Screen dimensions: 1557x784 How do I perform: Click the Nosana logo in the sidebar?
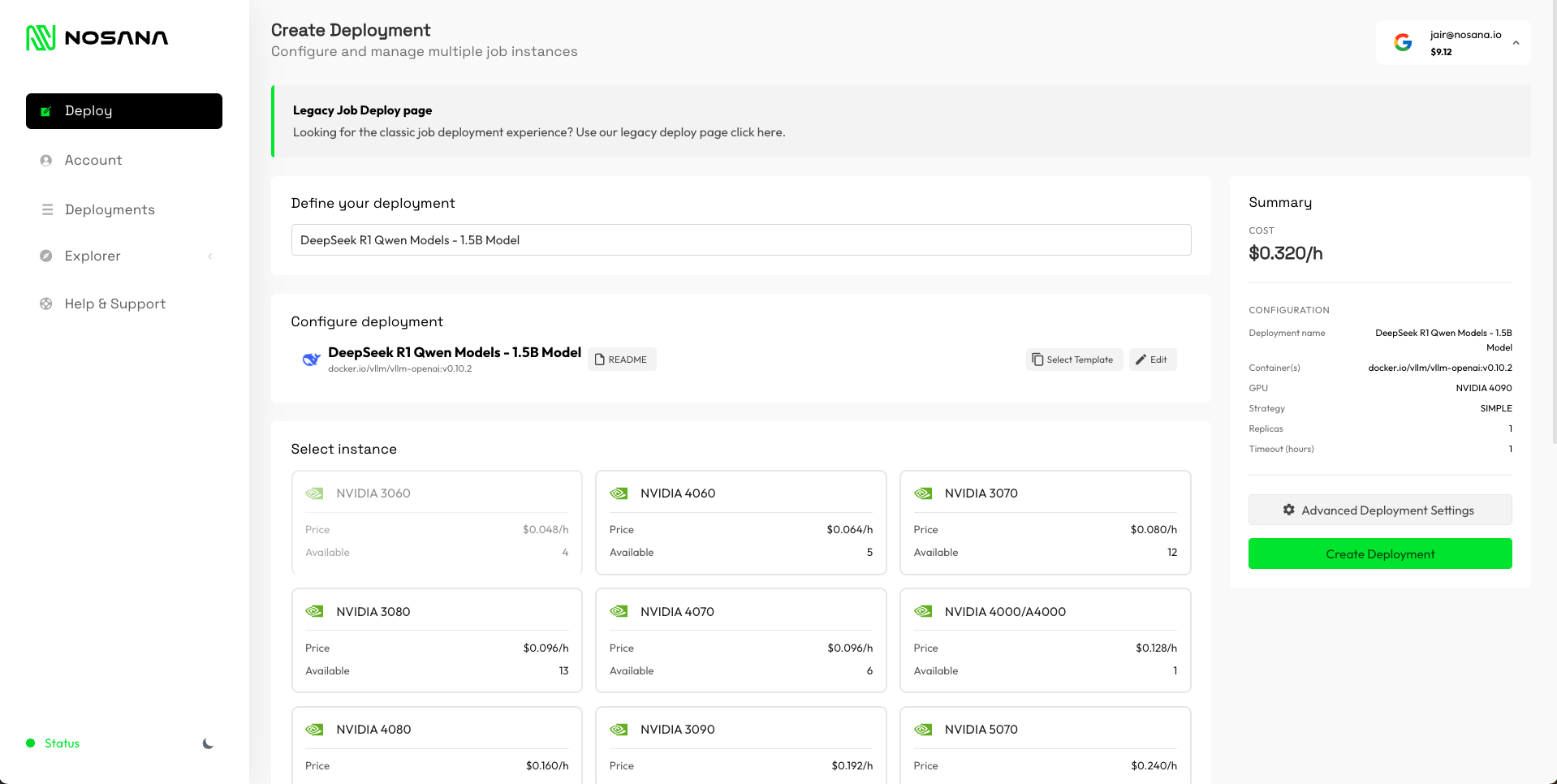pyautogui.click(x=96, y=37)
